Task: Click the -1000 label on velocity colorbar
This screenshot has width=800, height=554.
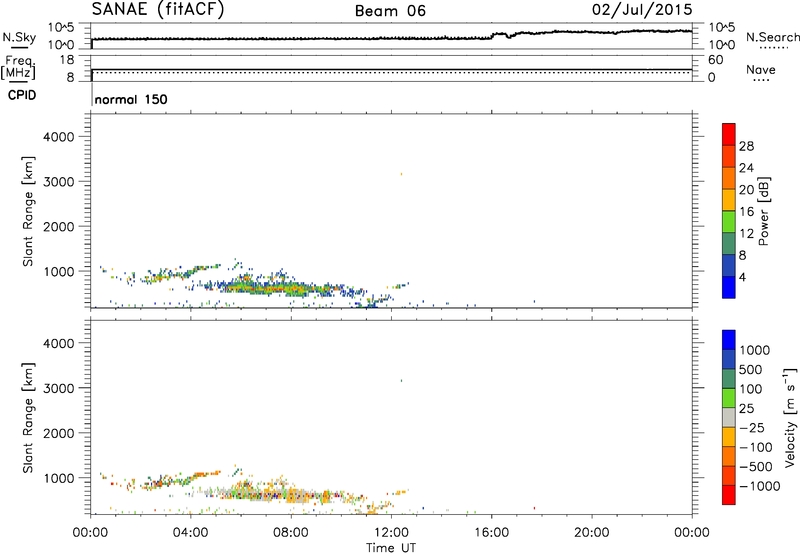Action: coord(759,486)
